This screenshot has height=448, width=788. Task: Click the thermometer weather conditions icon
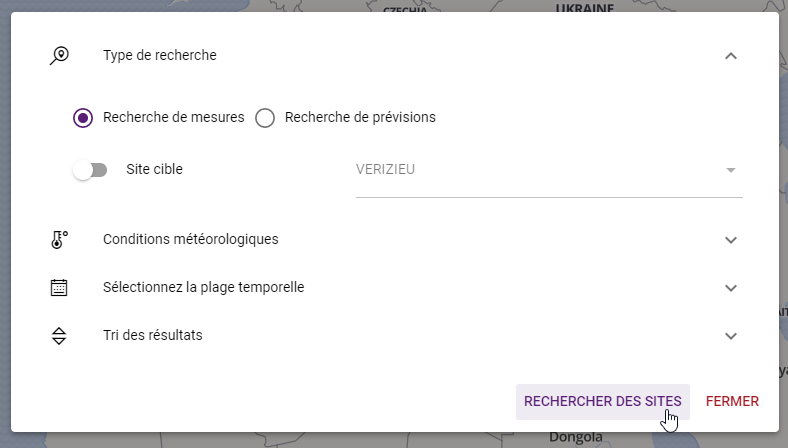click(59, 239)
